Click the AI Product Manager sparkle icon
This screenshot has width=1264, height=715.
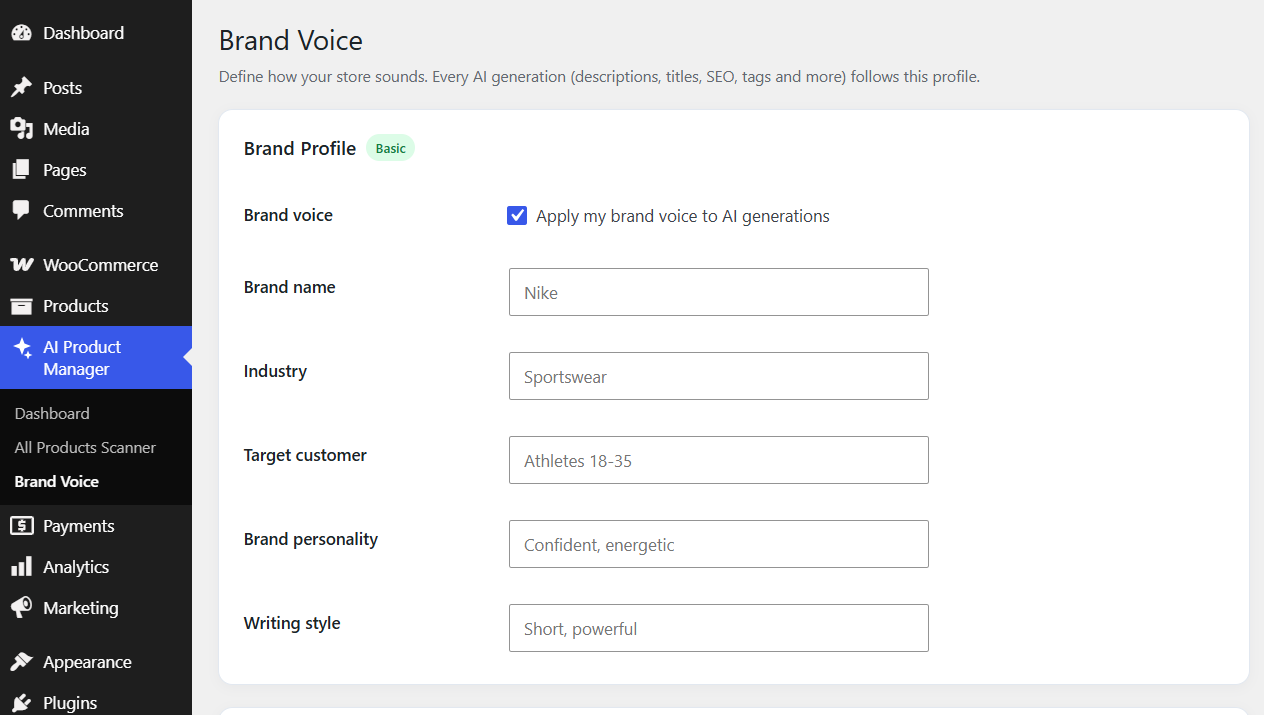point(21,348)
